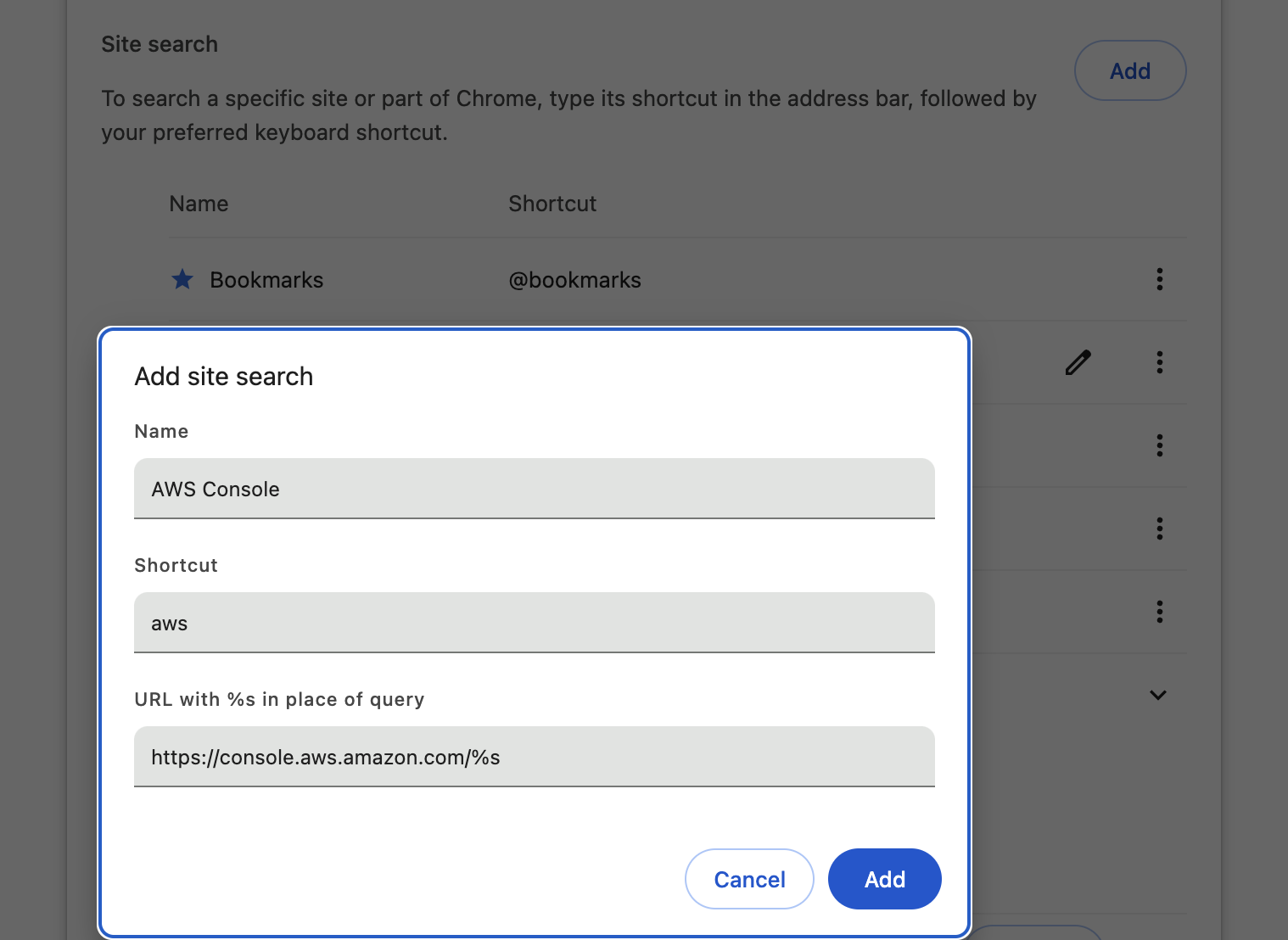Select the Name column header
Viewport: 1288px width, 940px height.
click(199, 204)
